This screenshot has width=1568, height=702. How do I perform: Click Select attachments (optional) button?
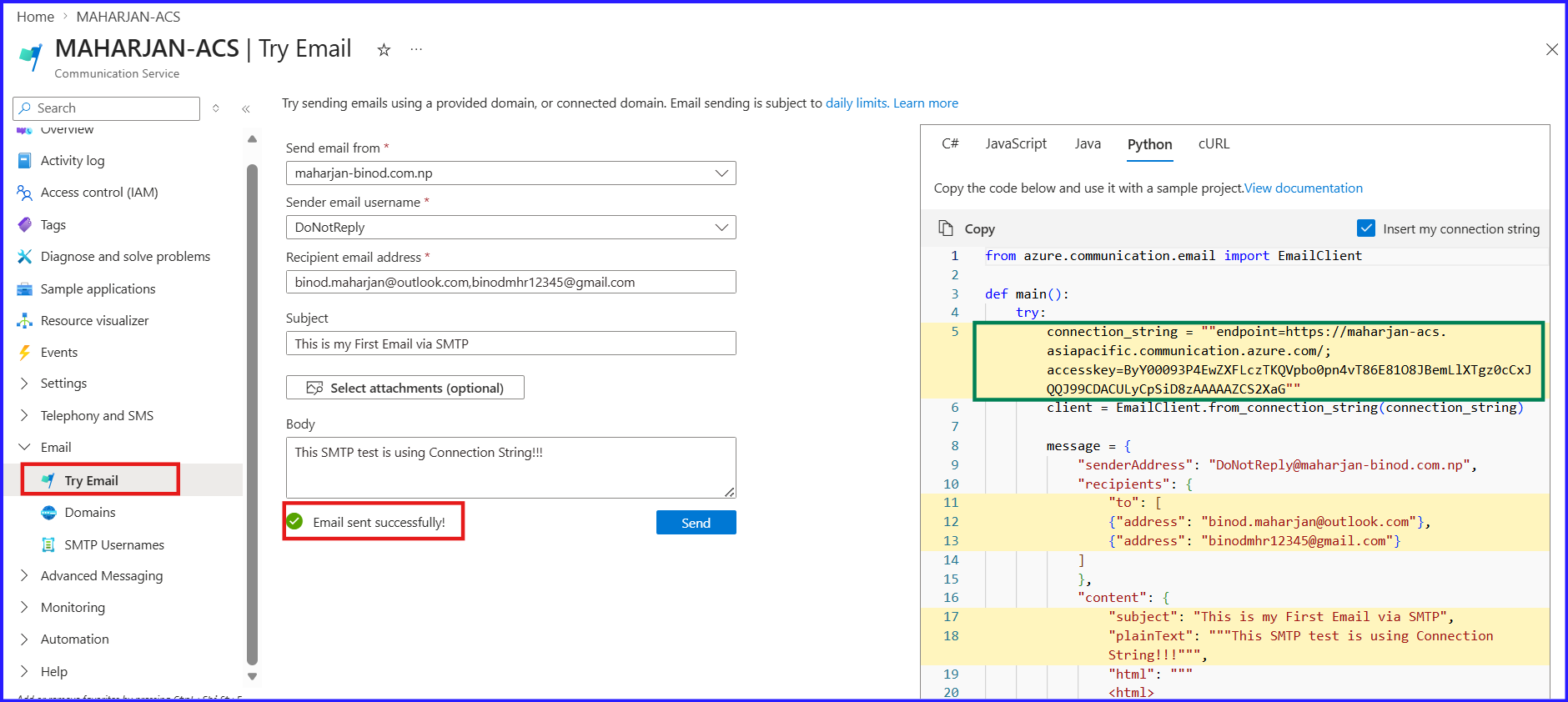[x=405, y=388]
